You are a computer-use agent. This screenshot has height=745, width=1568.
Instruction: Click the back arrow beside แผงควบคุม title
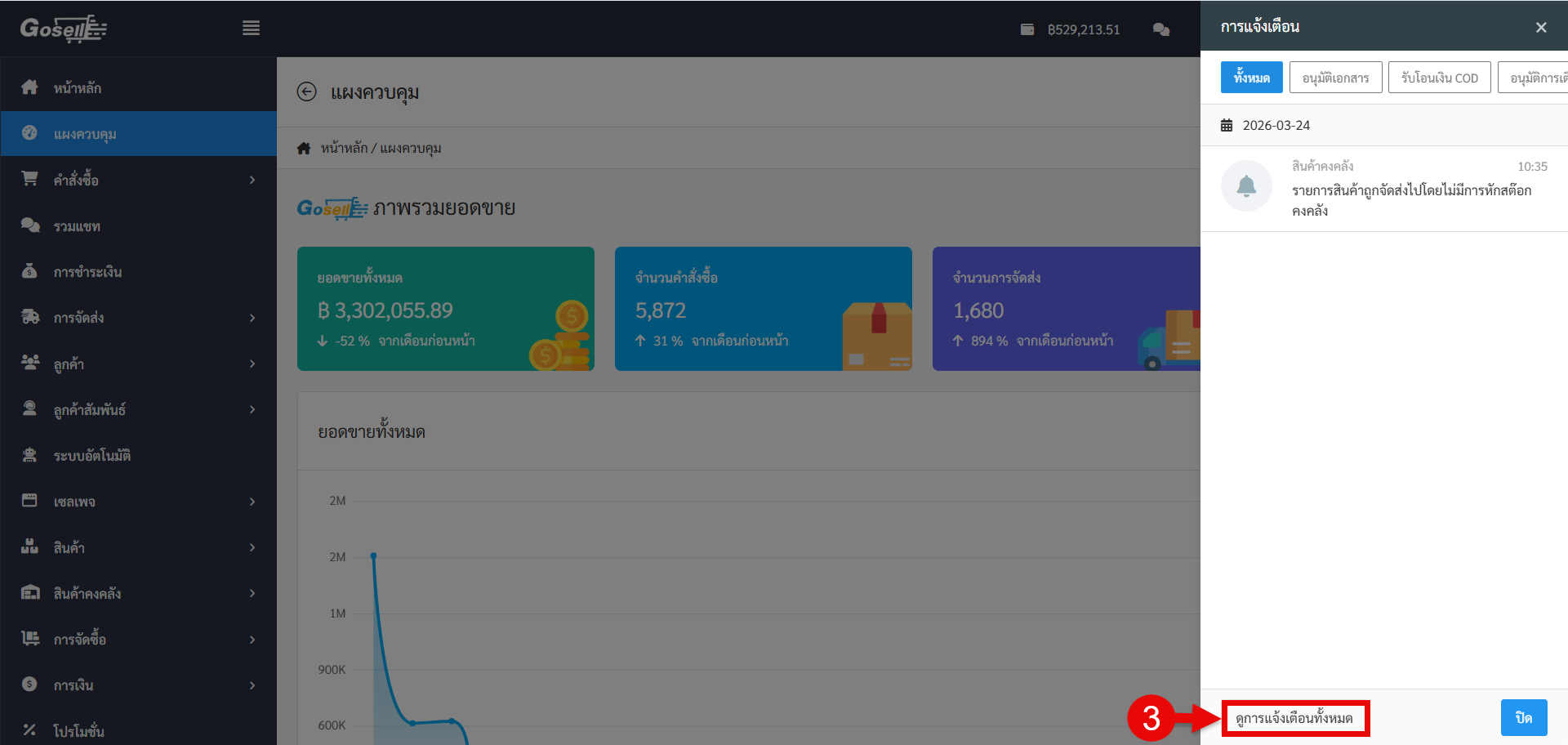click(x=306, y=92)
